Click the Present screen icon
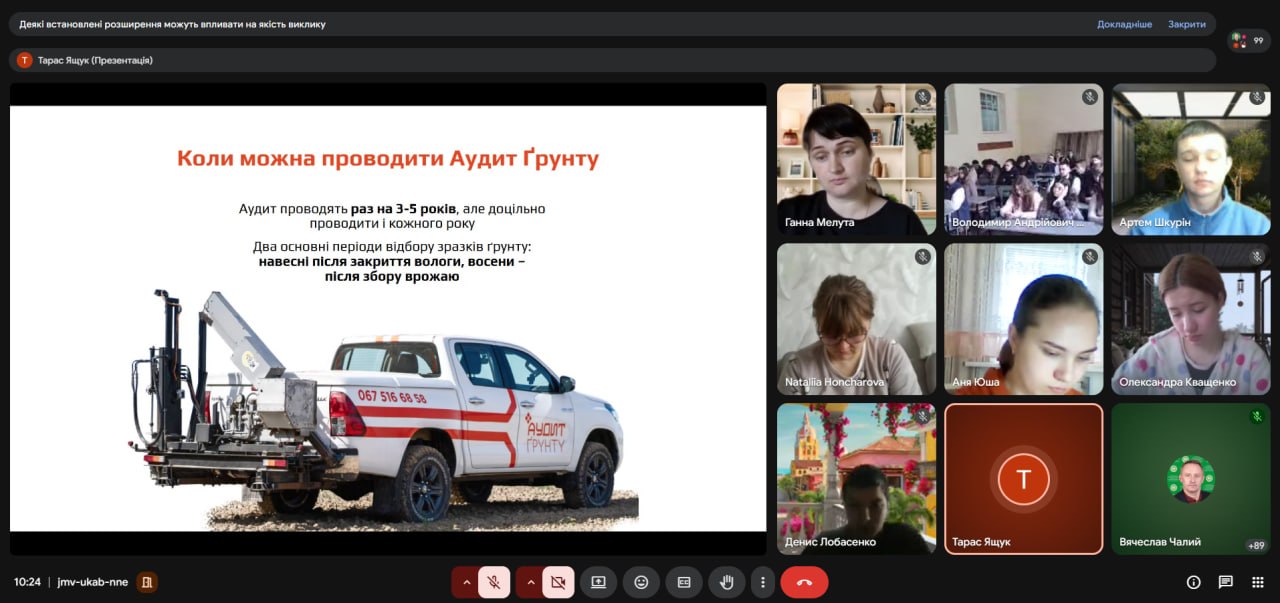This screenshot has width=1280, height=603. (598, 582)
